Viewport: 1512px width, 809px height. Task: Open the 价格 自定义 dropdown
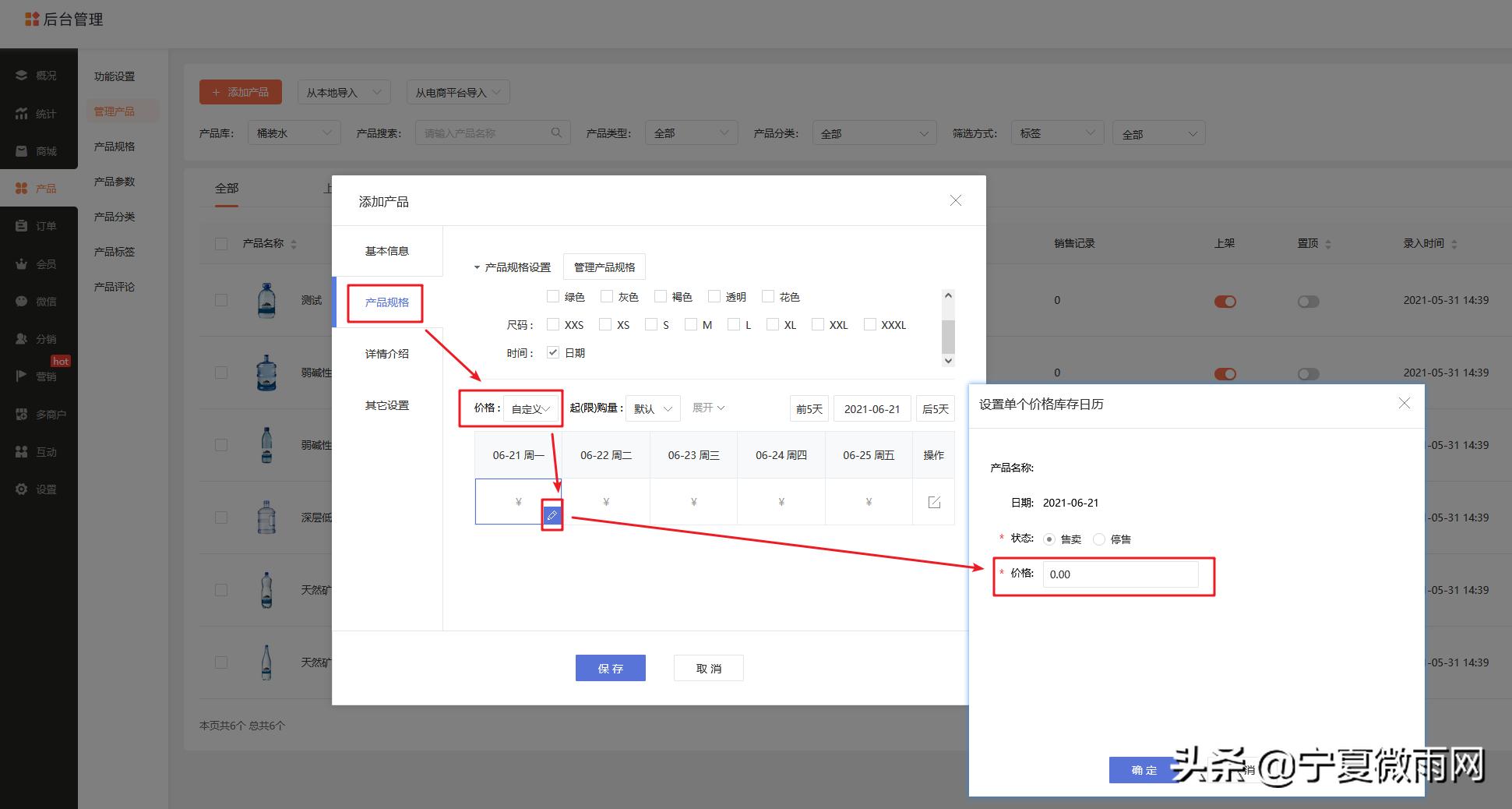[531, 408]
